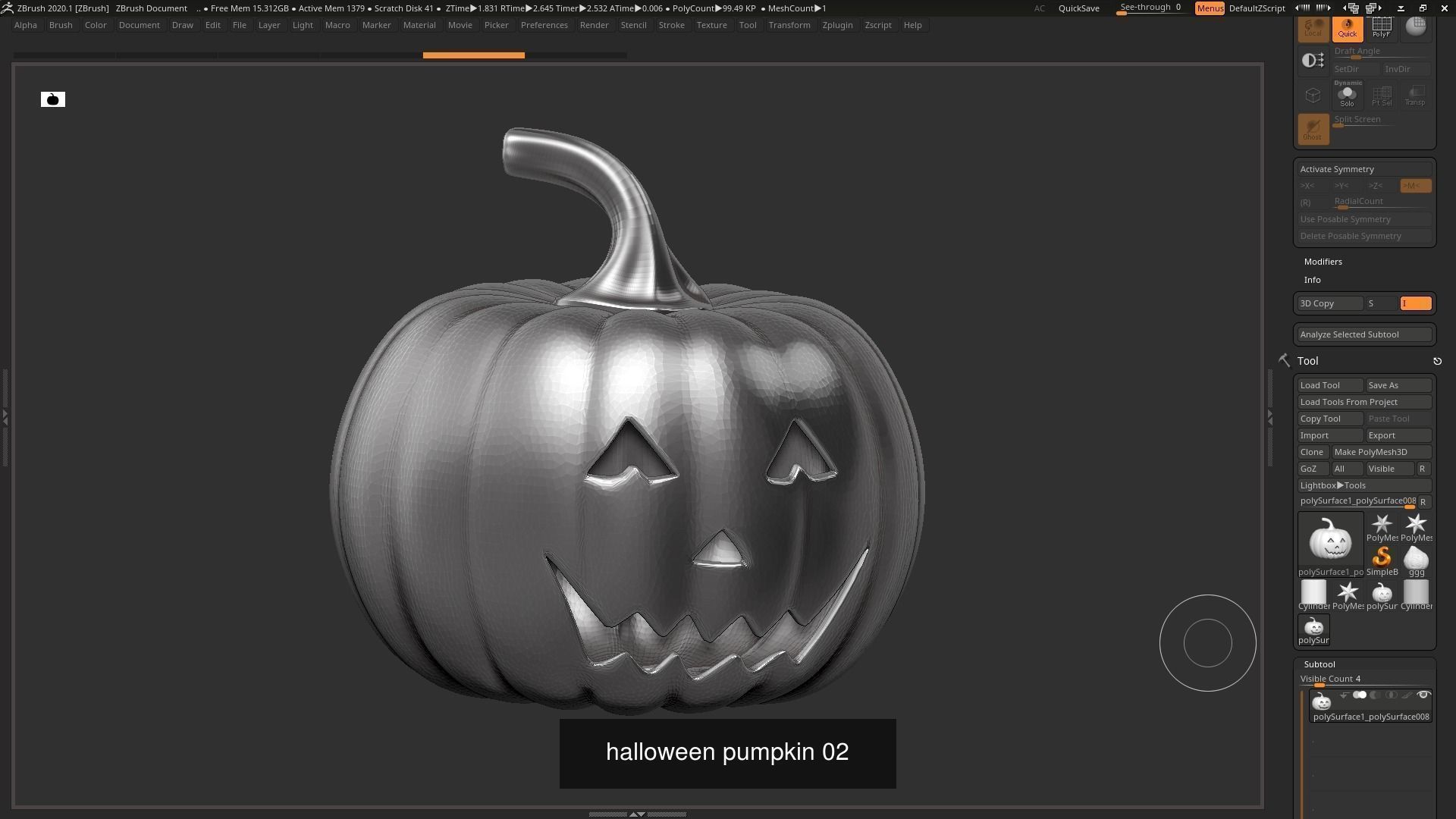Click the Export button
Image resolution: width=1456 pixels, height=819 pixels.
click(x=1399, y=435)
